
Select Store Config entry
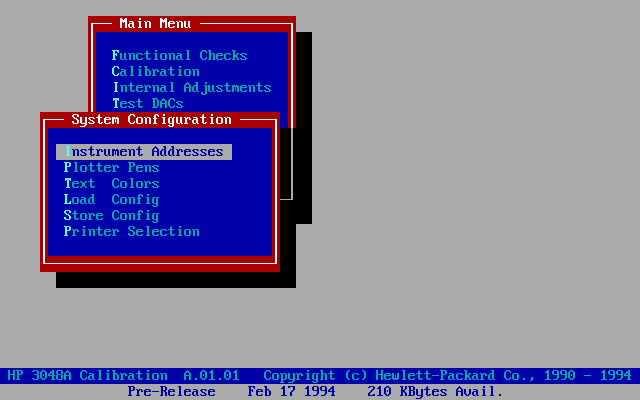point(111,216)
